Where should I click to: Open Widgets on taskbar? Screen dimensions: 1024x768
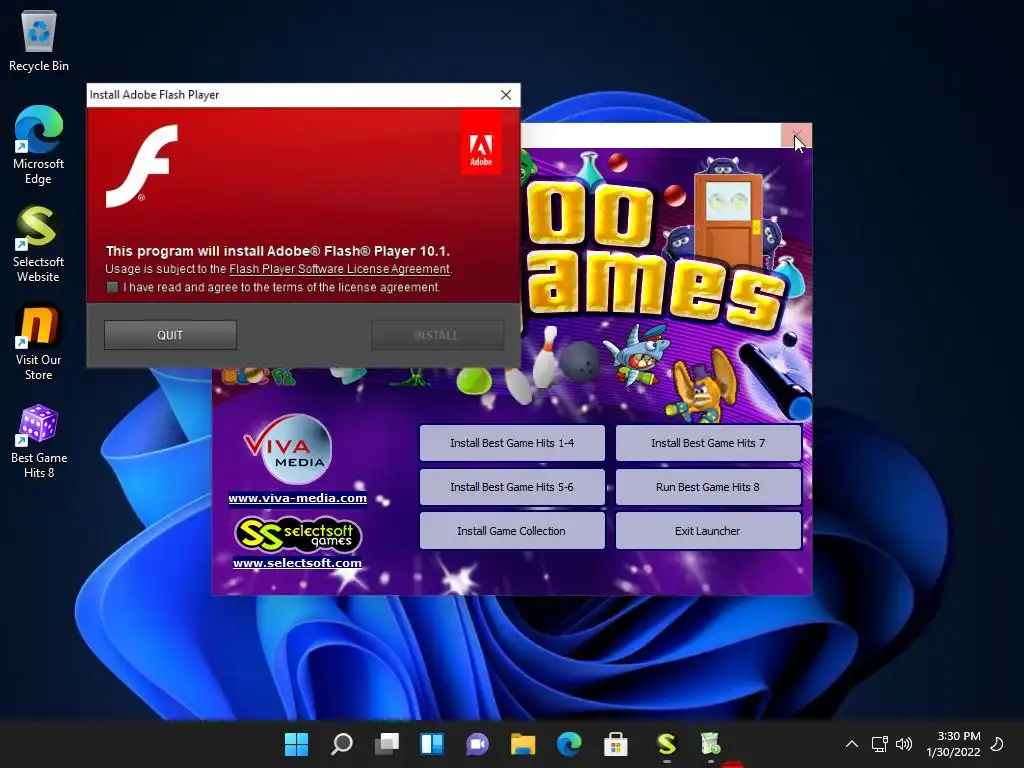pos(432,744)
